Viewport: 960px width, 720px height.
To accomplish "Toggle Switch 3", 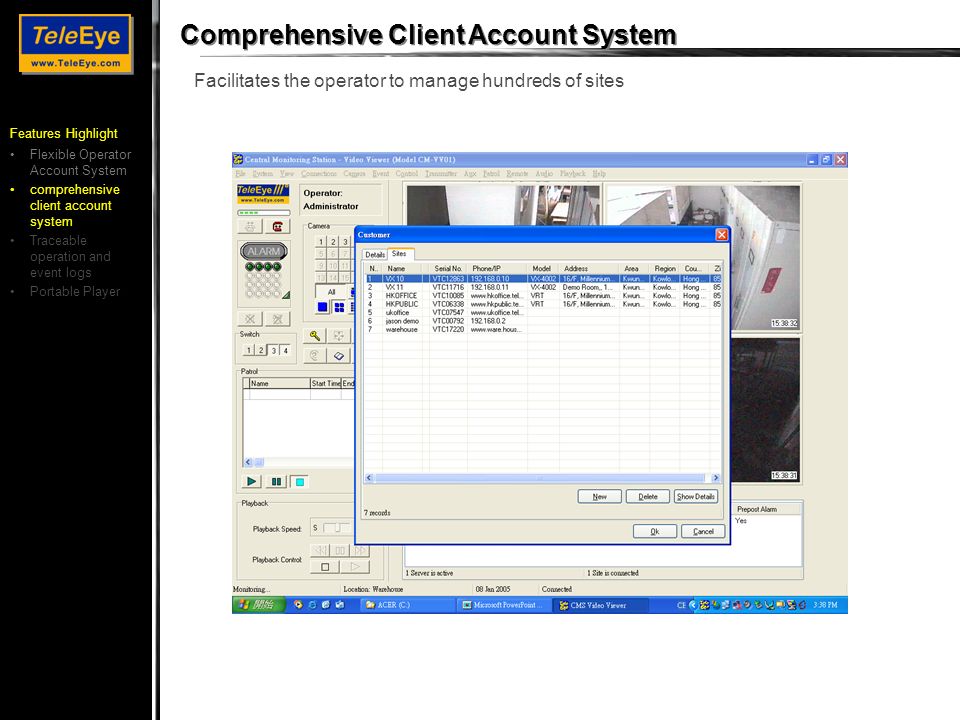I will 274,350.
